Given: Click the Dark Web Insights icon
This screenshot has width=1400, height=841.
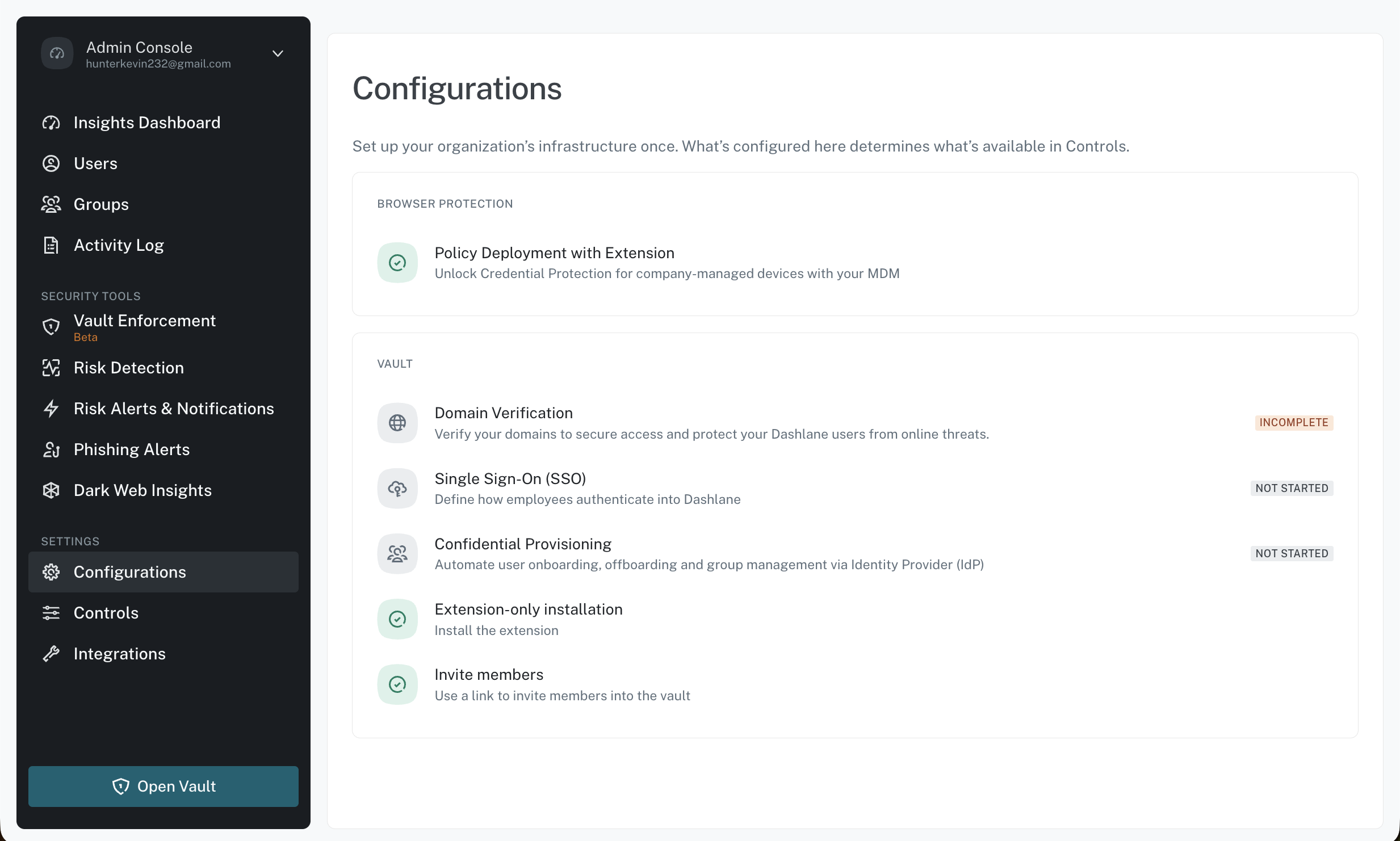Looking at the screenshot, I should (x=51, y=490).
